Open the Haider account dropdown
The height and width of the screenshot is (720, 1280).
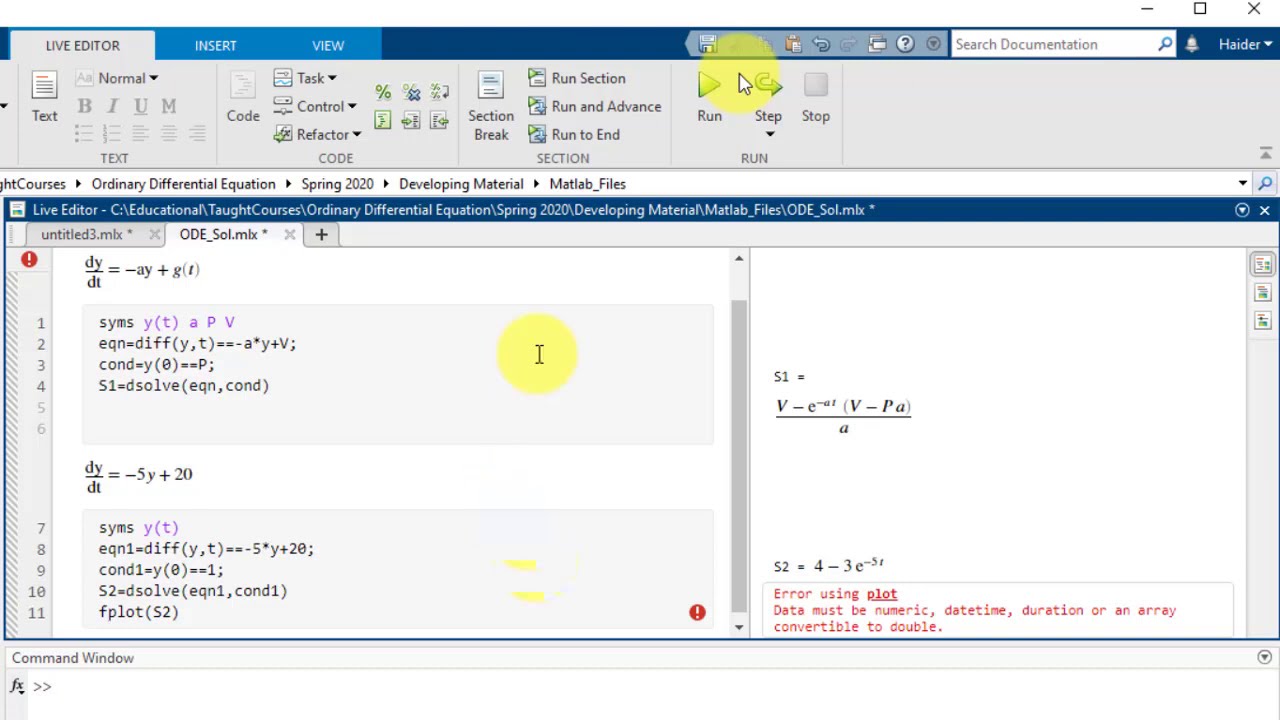click(1244, 44)
